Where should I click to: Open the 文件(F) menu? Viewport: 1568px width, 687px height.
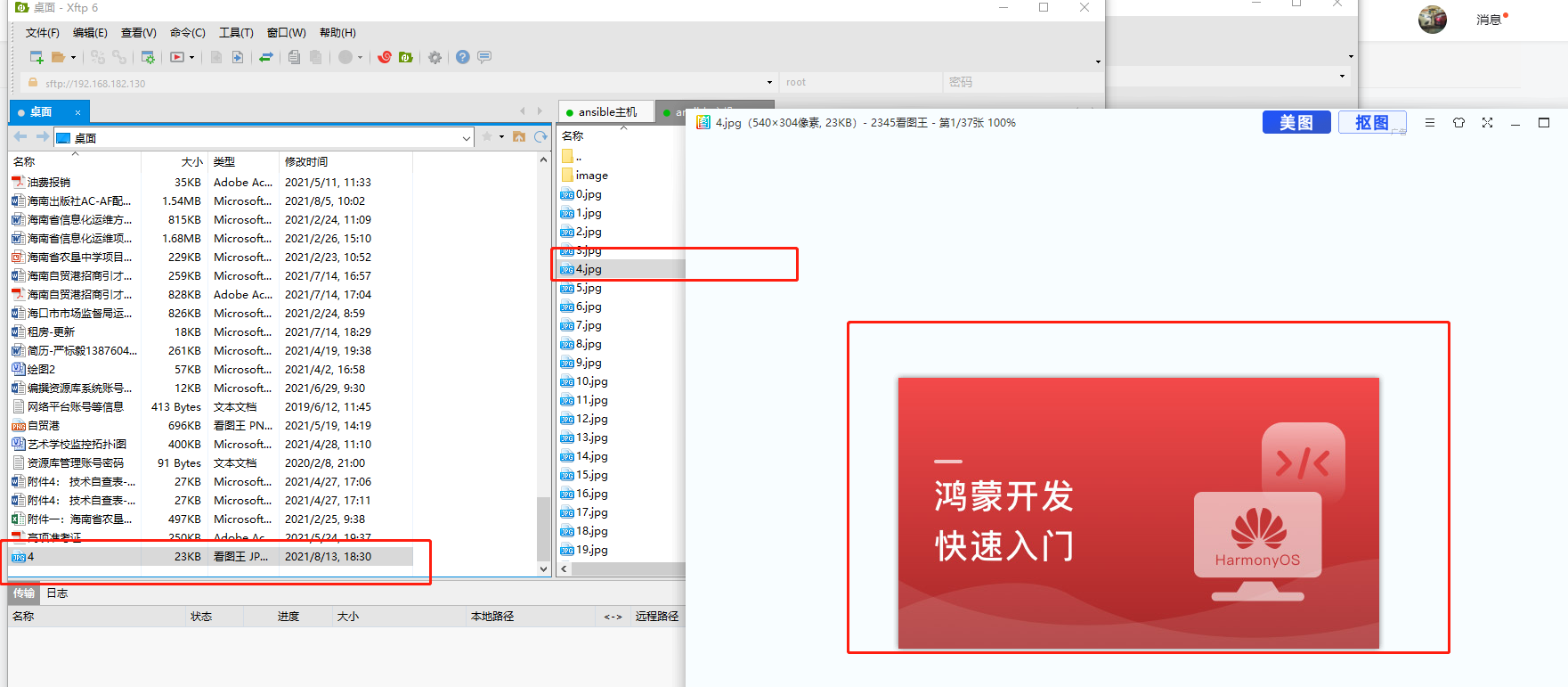42,33
